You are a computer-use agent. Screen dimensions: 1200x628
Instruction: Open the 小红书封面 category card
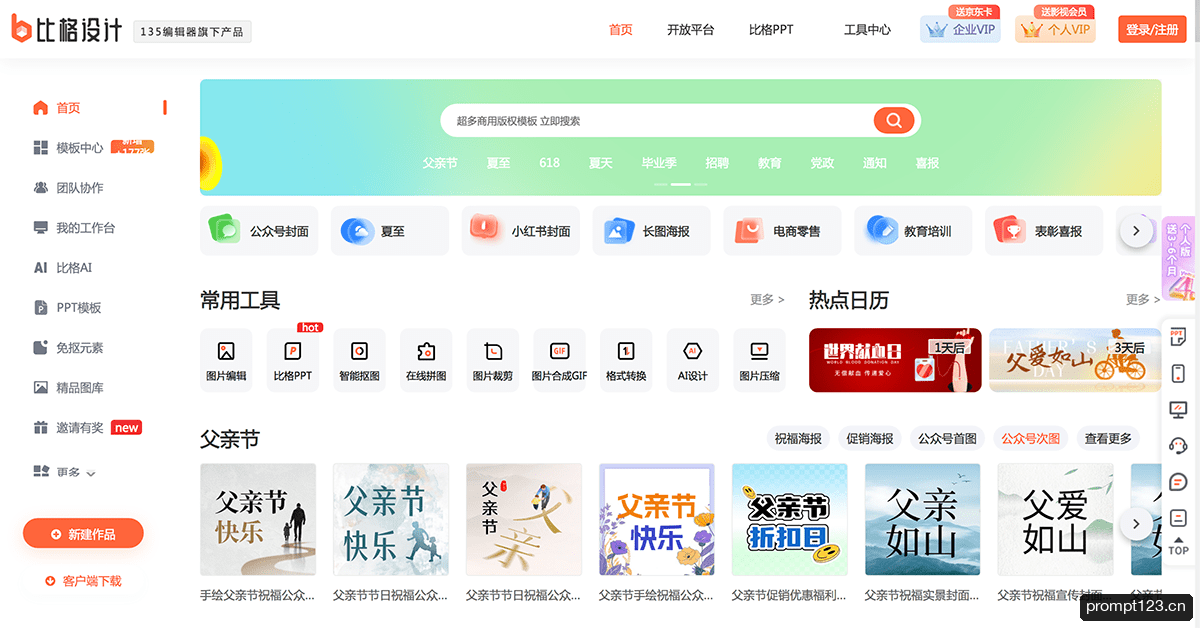coord(521,231)
